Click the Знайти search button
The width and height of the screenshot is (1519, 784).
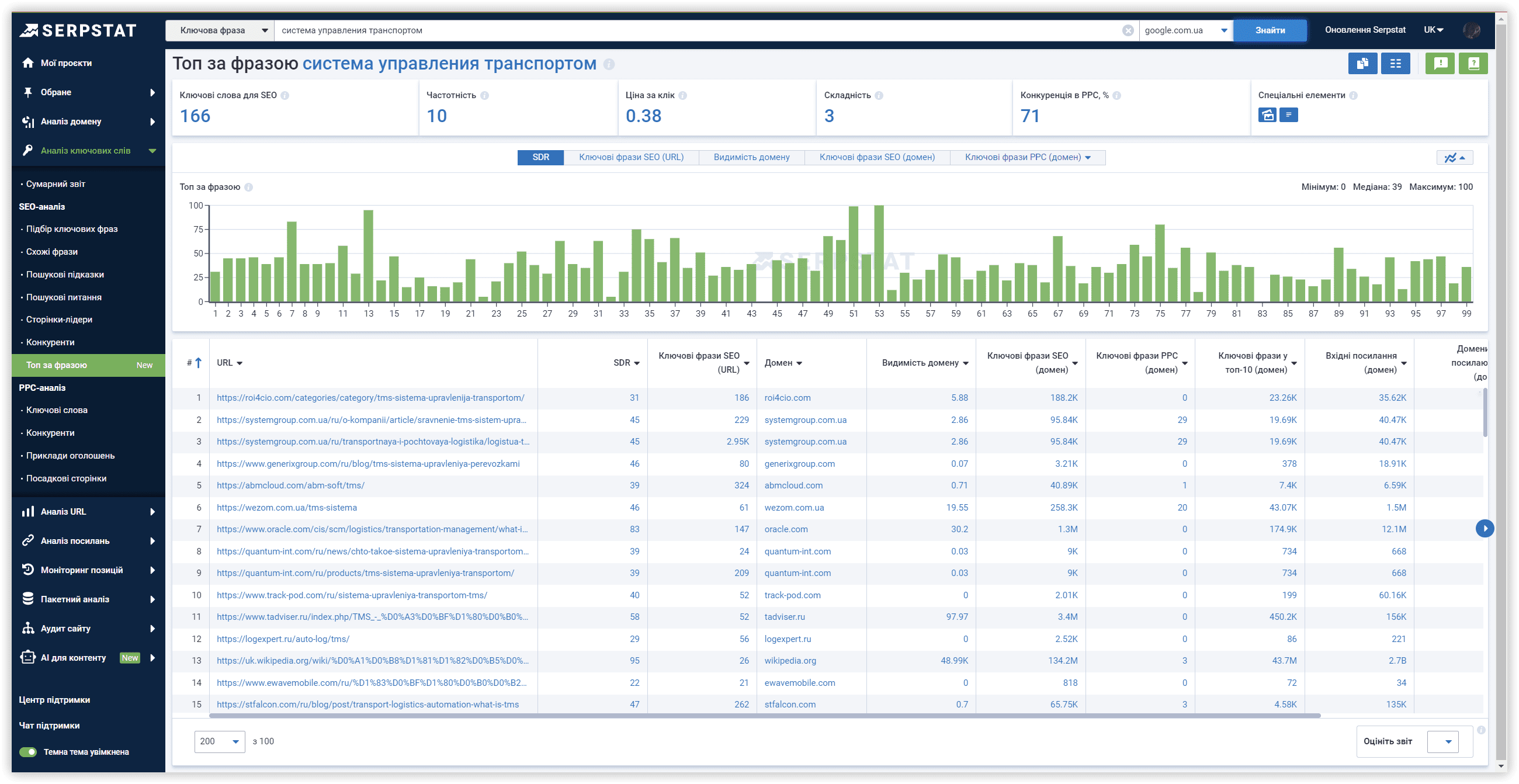(x=1270, y=30)
